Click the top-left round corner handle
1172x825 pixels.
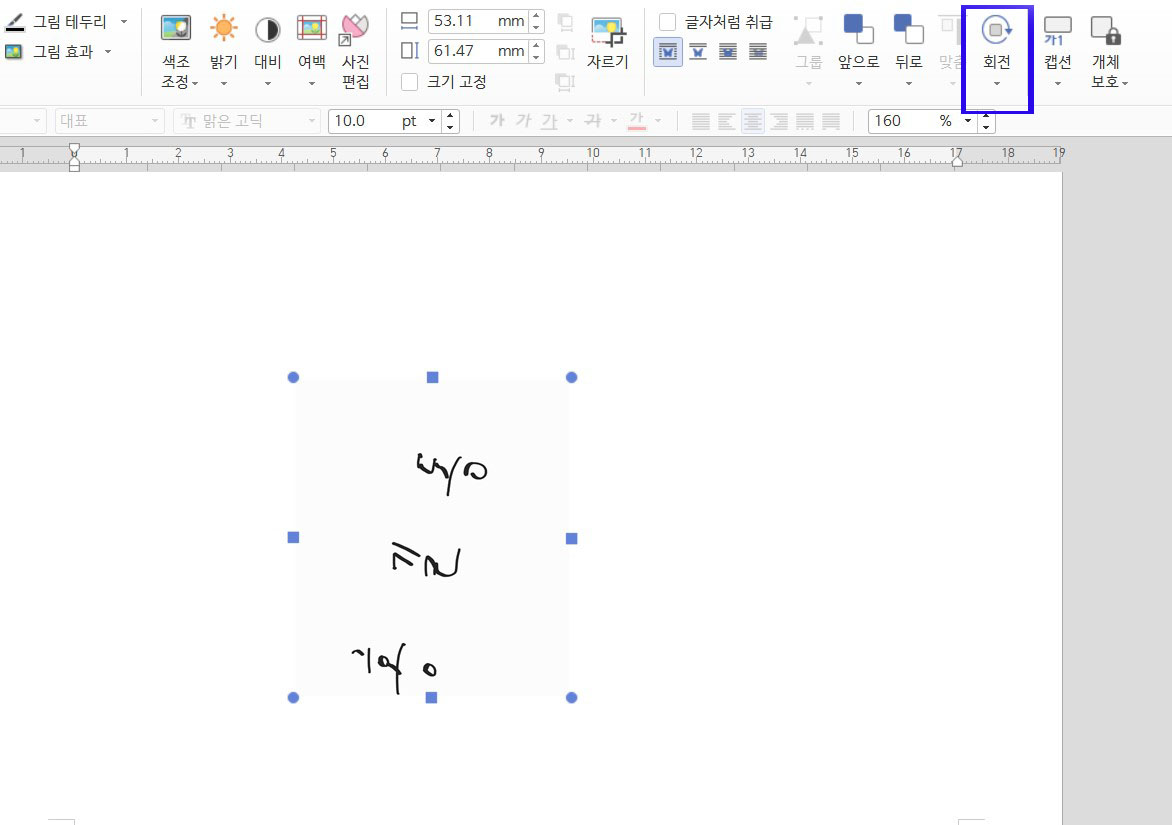click(x=293, y=377)
